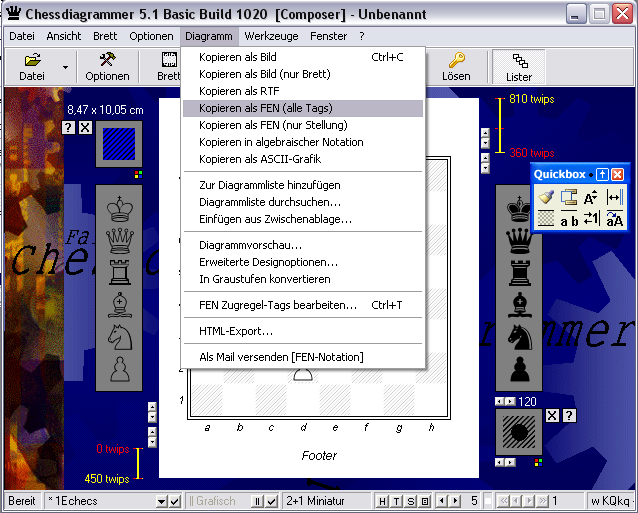Viewport: 638px width, 513px height.
Task: Click the Quickbox 'aA' case icon
Action: coord(614,218)
